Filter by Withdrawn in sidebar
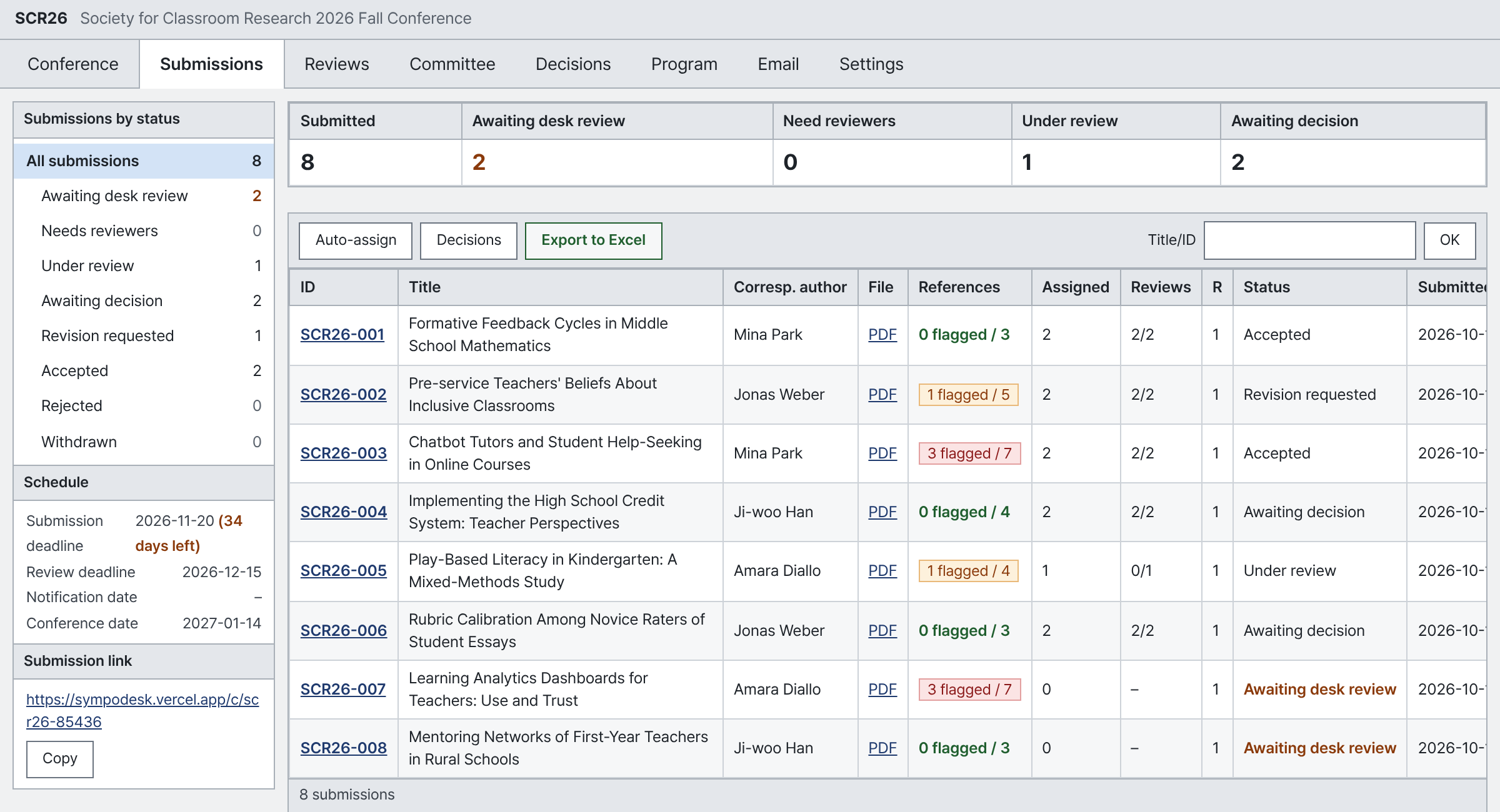The image size is (1500, 812). (x=144, y=442)
